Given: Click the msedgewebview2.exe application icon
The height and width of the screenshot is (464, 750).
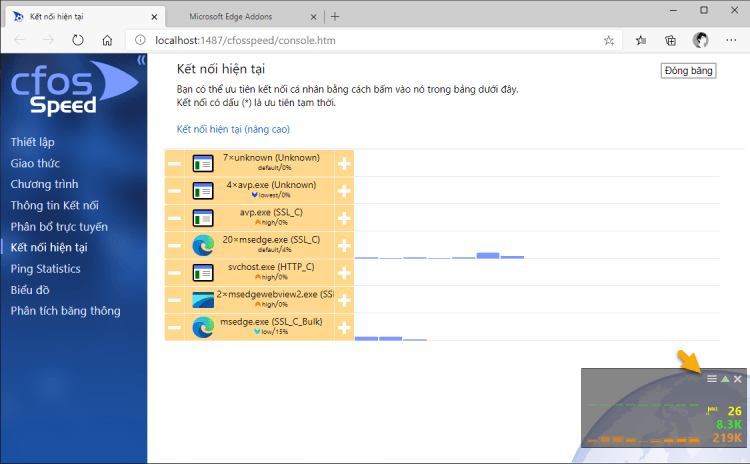Looking at the screenshot, I should click(x=203, y=299).
